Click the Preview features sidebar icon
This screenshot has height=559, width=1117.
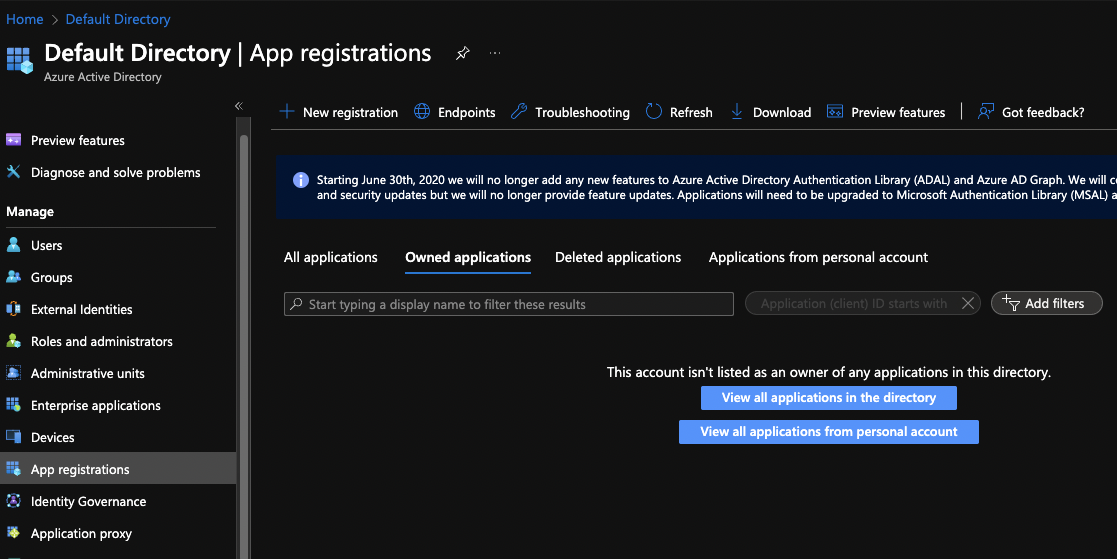(x=14, y=140)
